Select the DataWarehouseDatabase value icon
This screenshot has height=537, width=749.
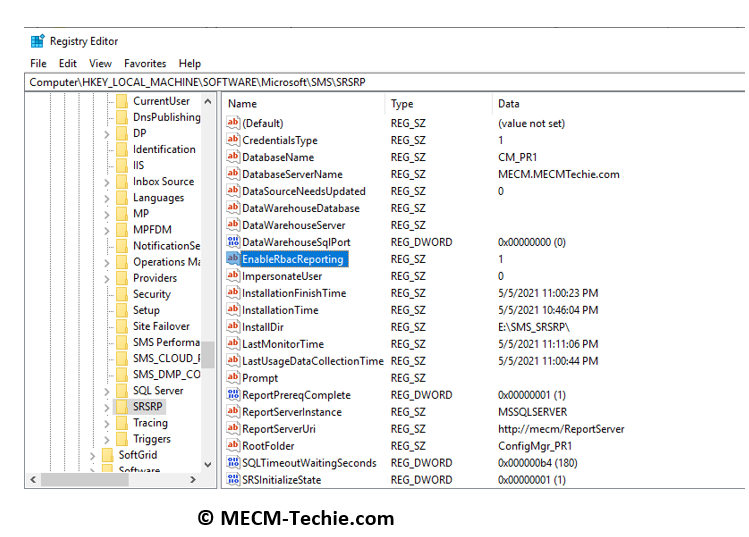tap(233, 208)
